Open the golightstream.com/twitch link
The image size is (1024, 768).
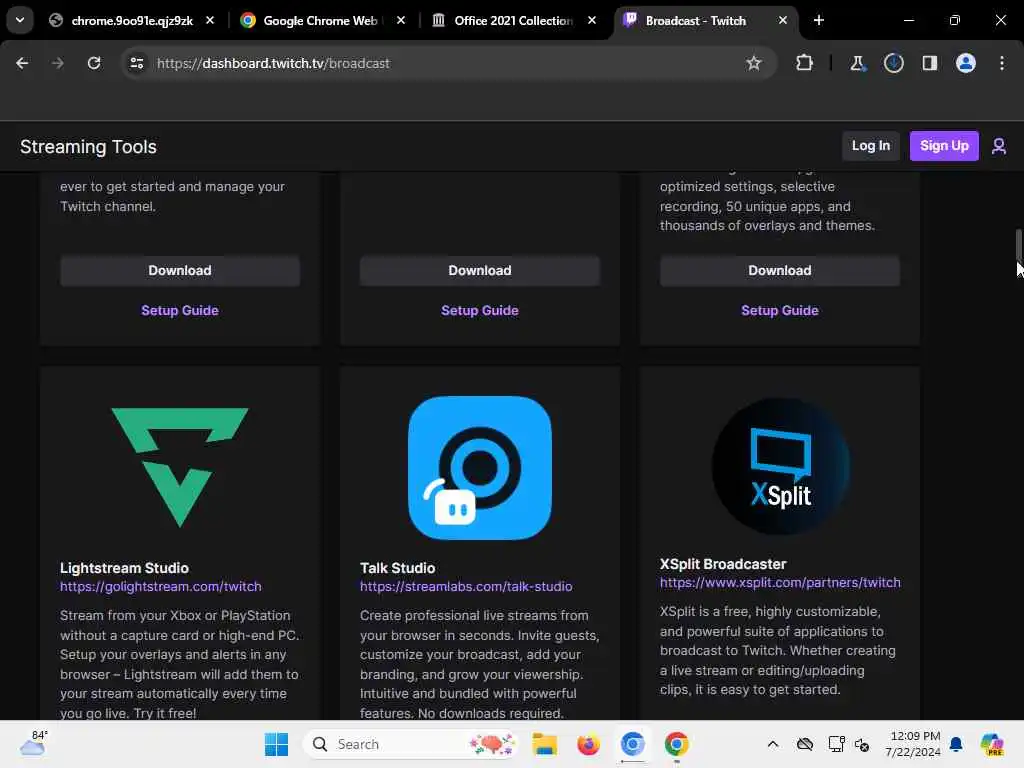coord(161,586)
